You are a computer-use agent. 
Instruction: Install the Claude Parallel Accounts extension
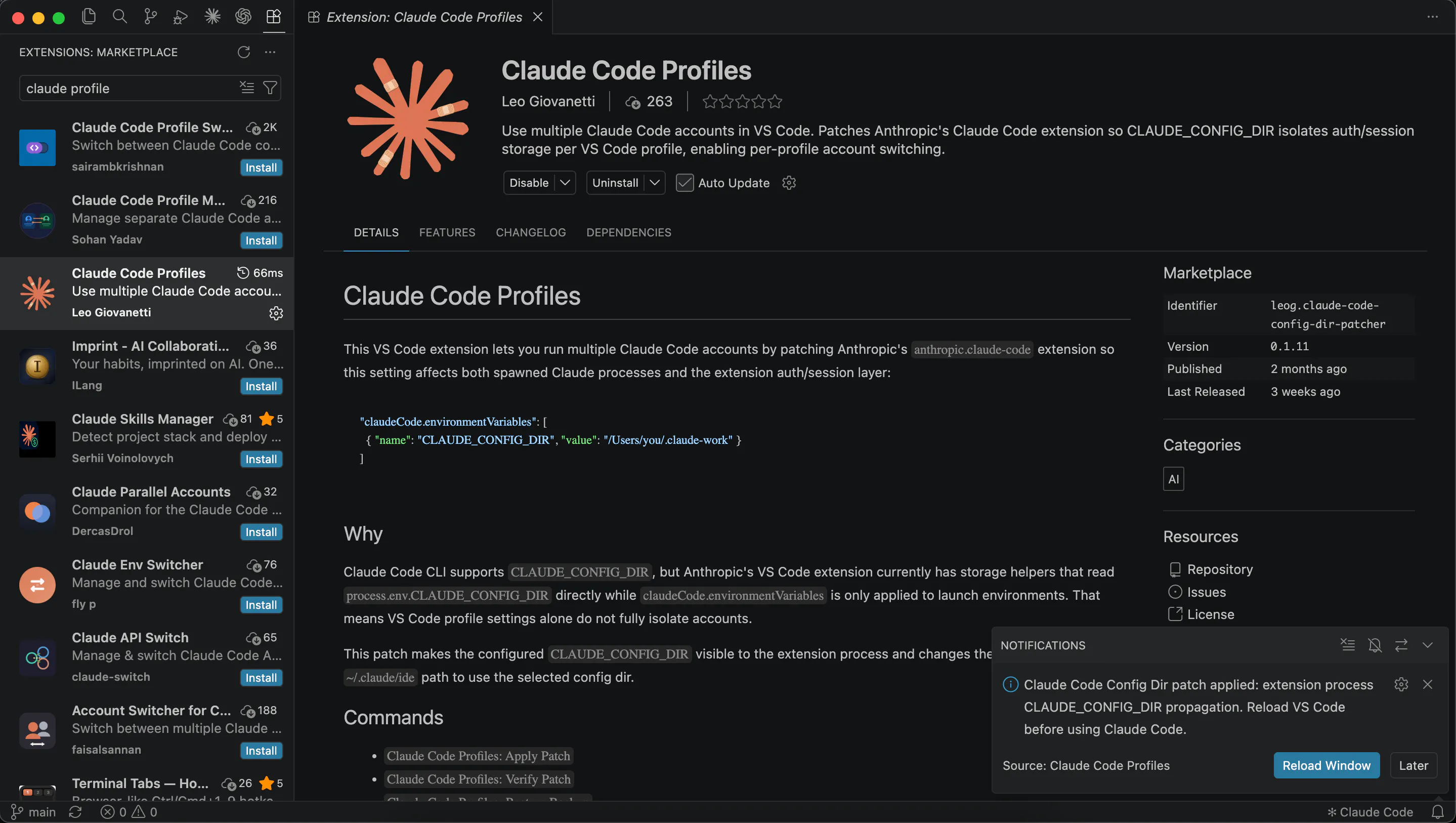pos(261,532)
